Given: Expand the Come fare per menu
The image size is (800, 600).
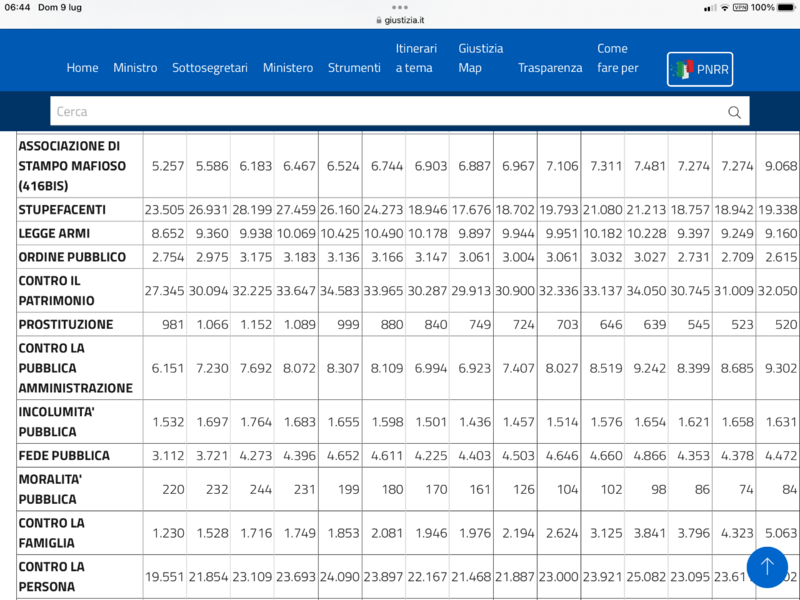Looking at the screenshot, I should click(617, 58).
